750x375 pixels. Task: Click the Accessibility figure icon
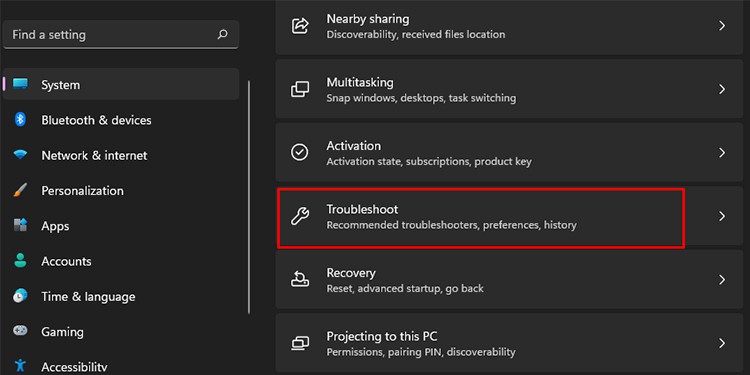tap(20, 366)
